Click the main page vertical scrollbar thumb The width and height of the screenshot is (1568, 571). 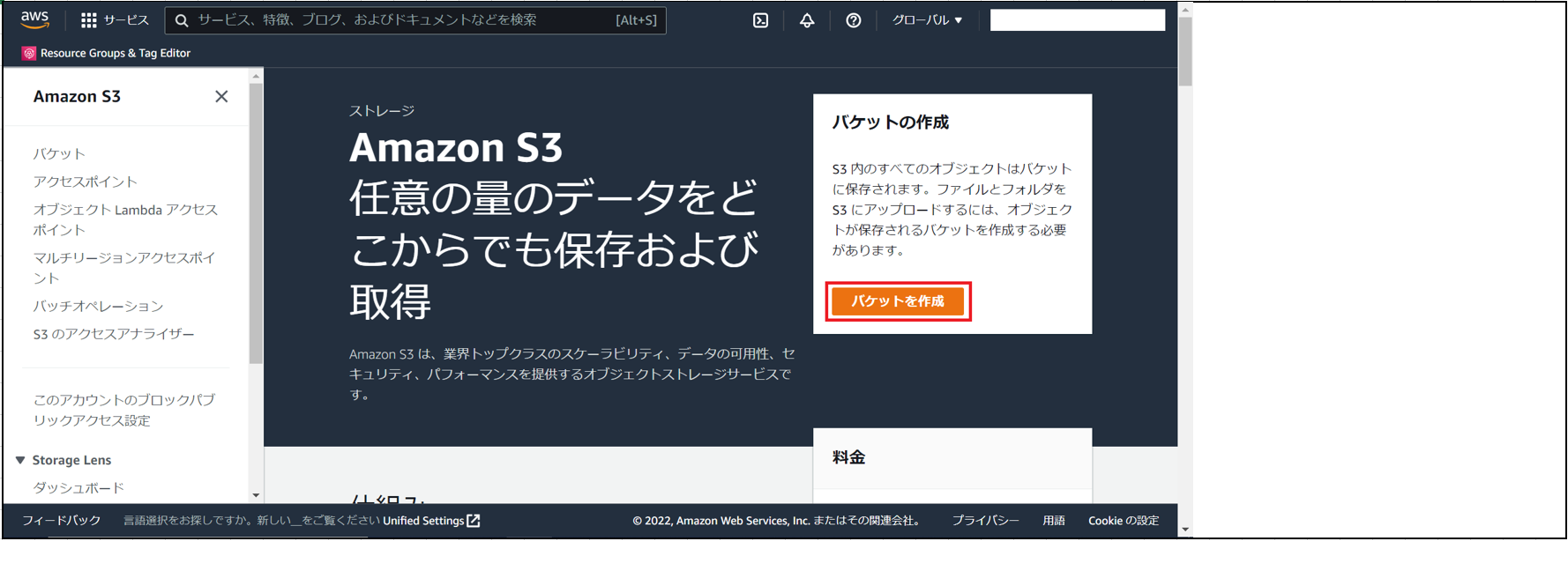[x=1185, y=51]
